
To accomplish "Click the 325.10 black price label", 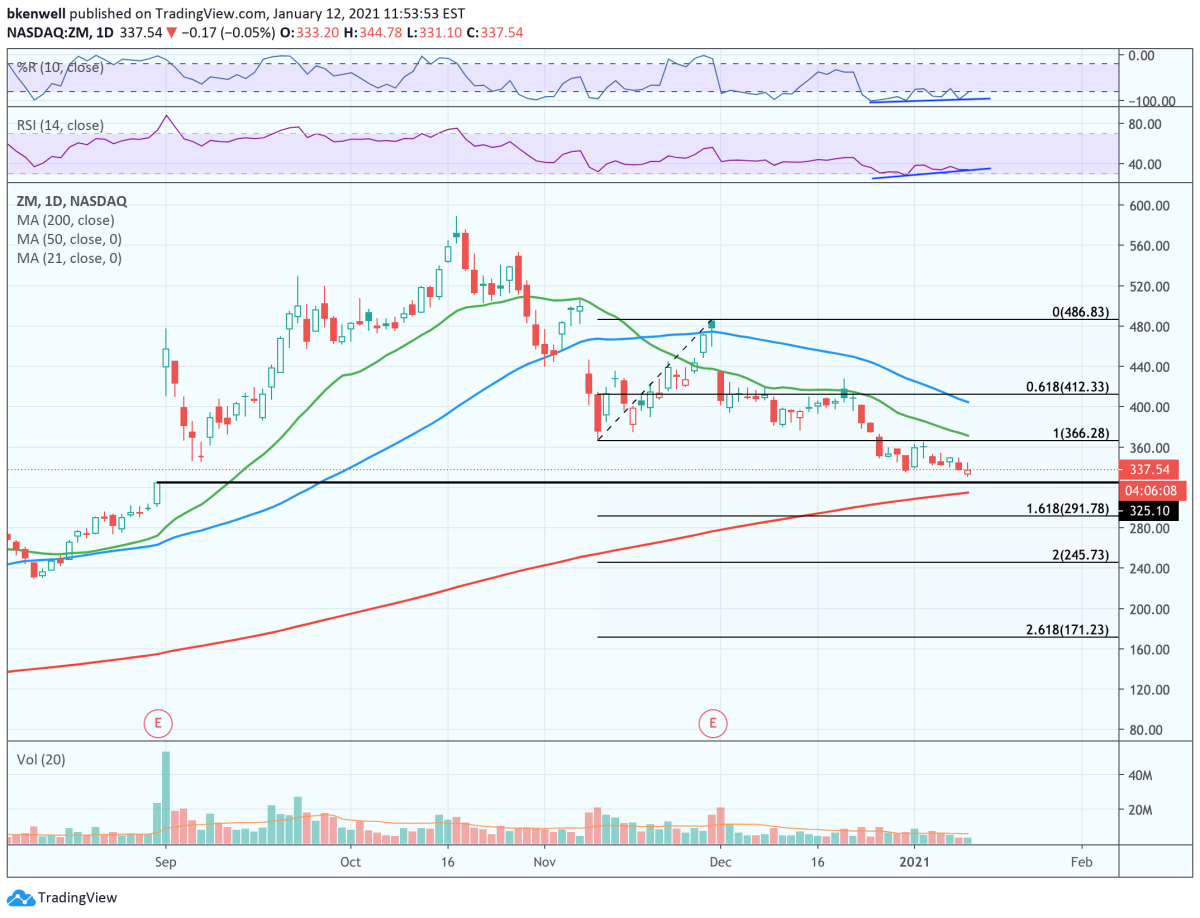I will [1148, 511].
